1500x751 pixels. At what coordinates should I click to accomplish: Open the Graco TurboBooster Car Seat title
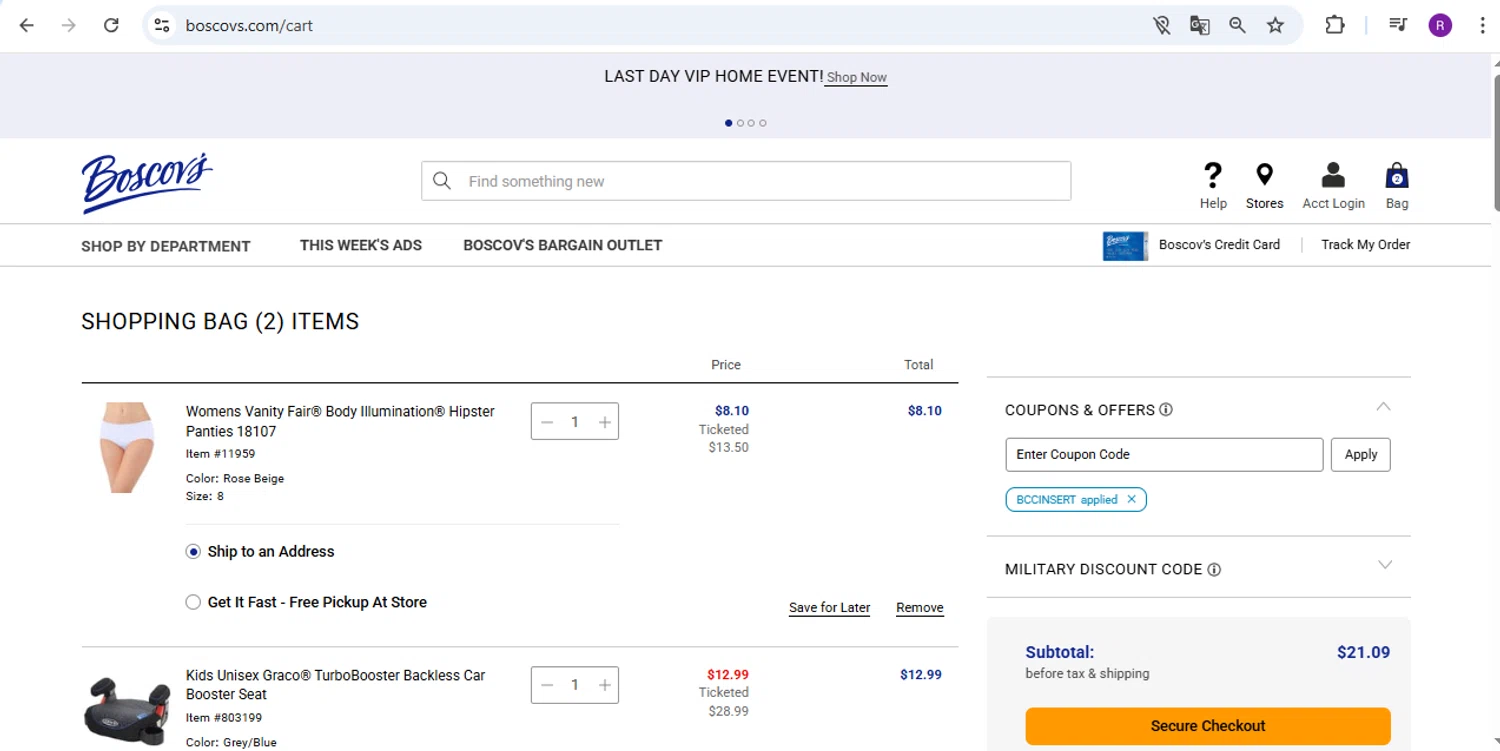(x=336, y=685)
